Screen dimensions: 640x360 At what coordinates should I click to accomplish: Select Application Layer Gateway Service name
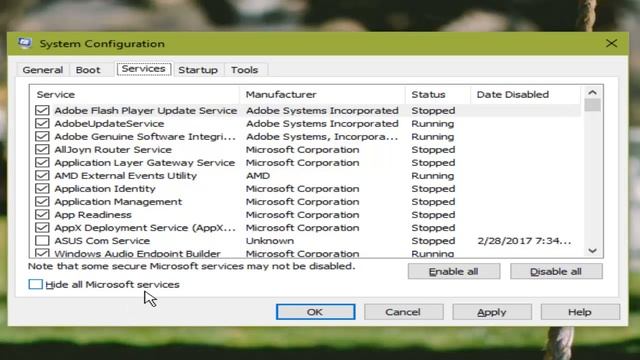(144, 163)
